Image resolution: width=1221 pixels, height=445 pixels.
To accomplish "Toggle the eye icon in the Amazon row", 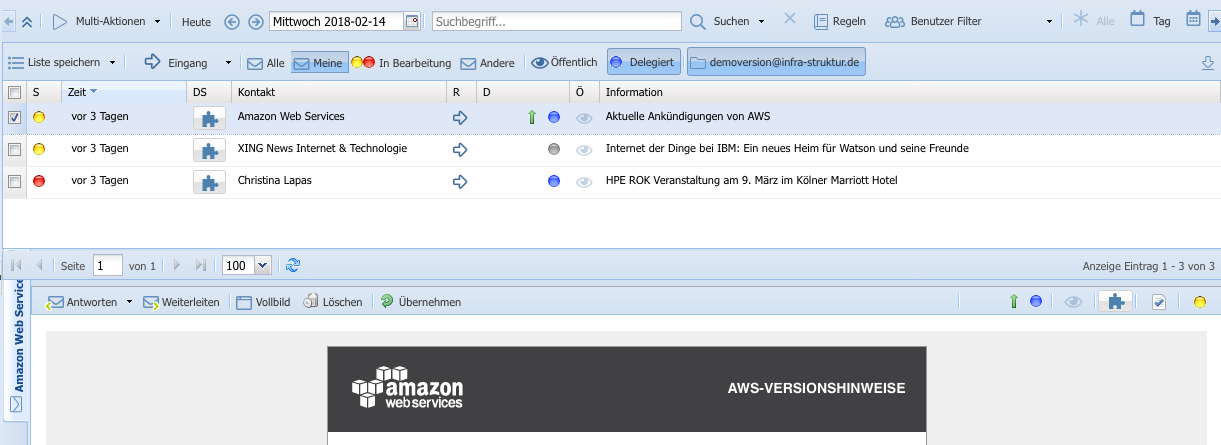I will 585,118.
